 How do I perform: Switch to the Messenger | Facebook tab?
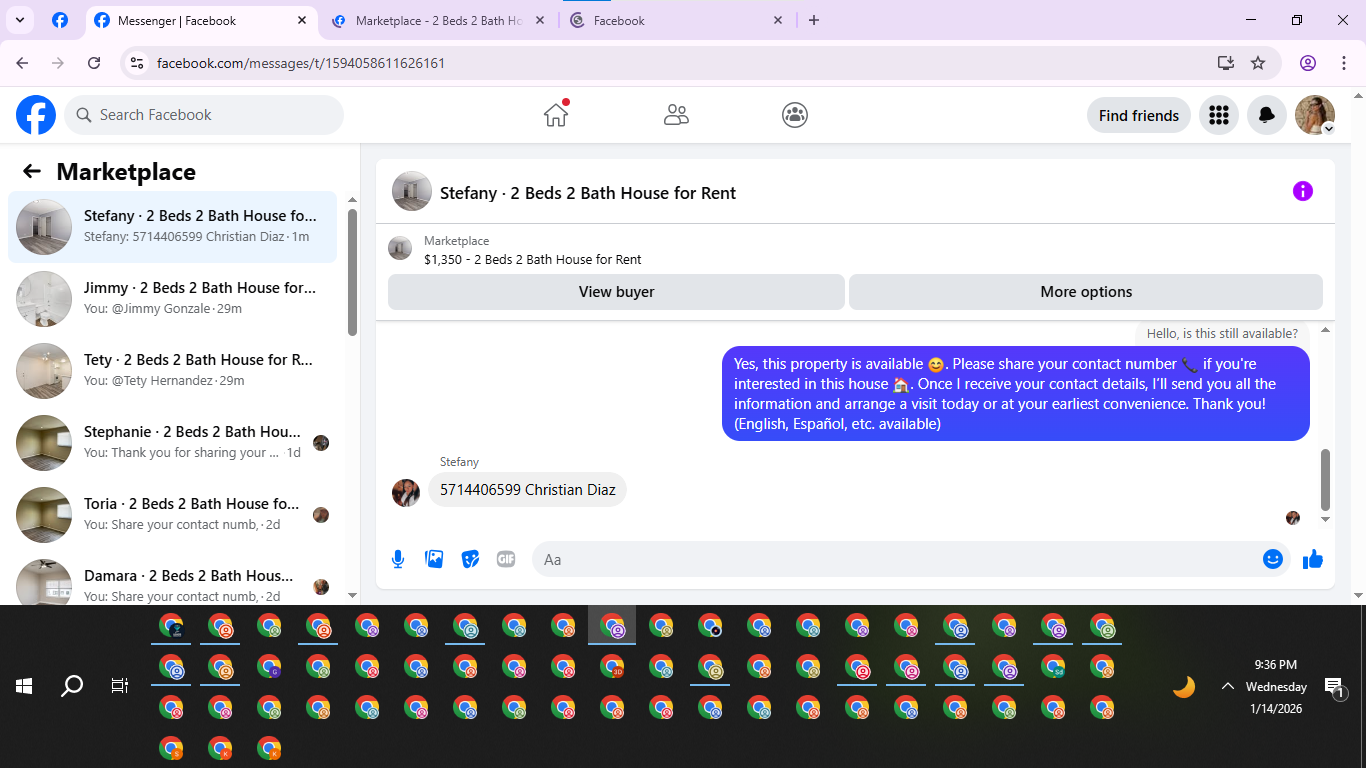[200, 20]
